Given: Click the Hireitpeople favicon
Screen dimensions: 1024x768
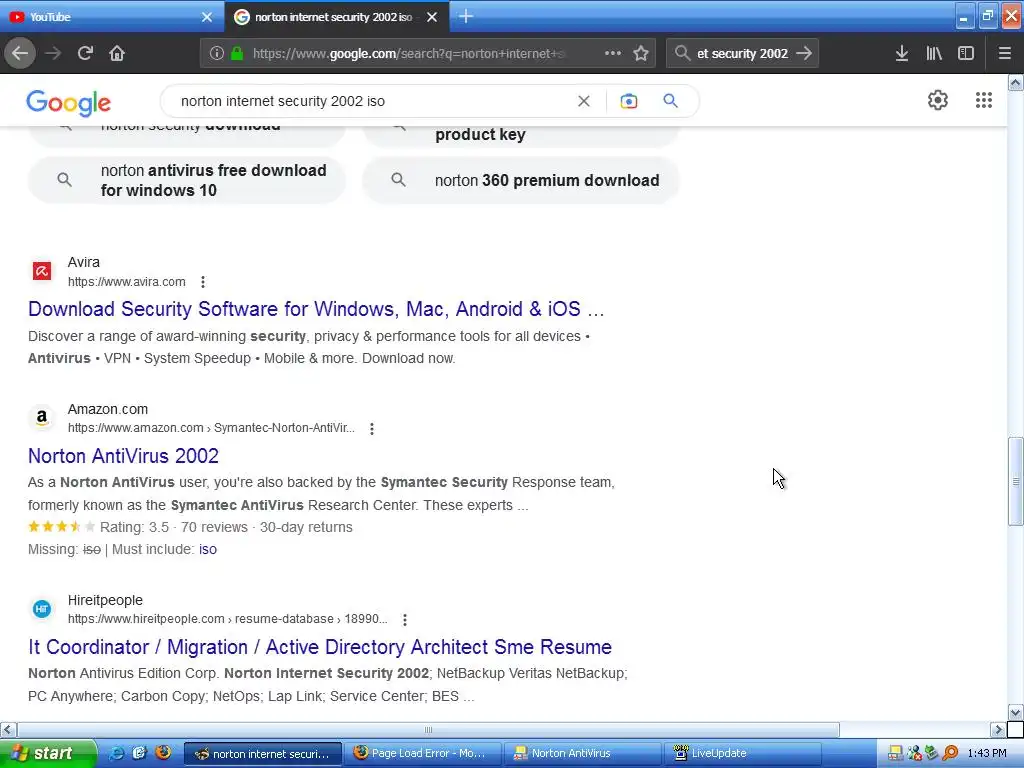Looking at the screenshot, I should 42,609.
